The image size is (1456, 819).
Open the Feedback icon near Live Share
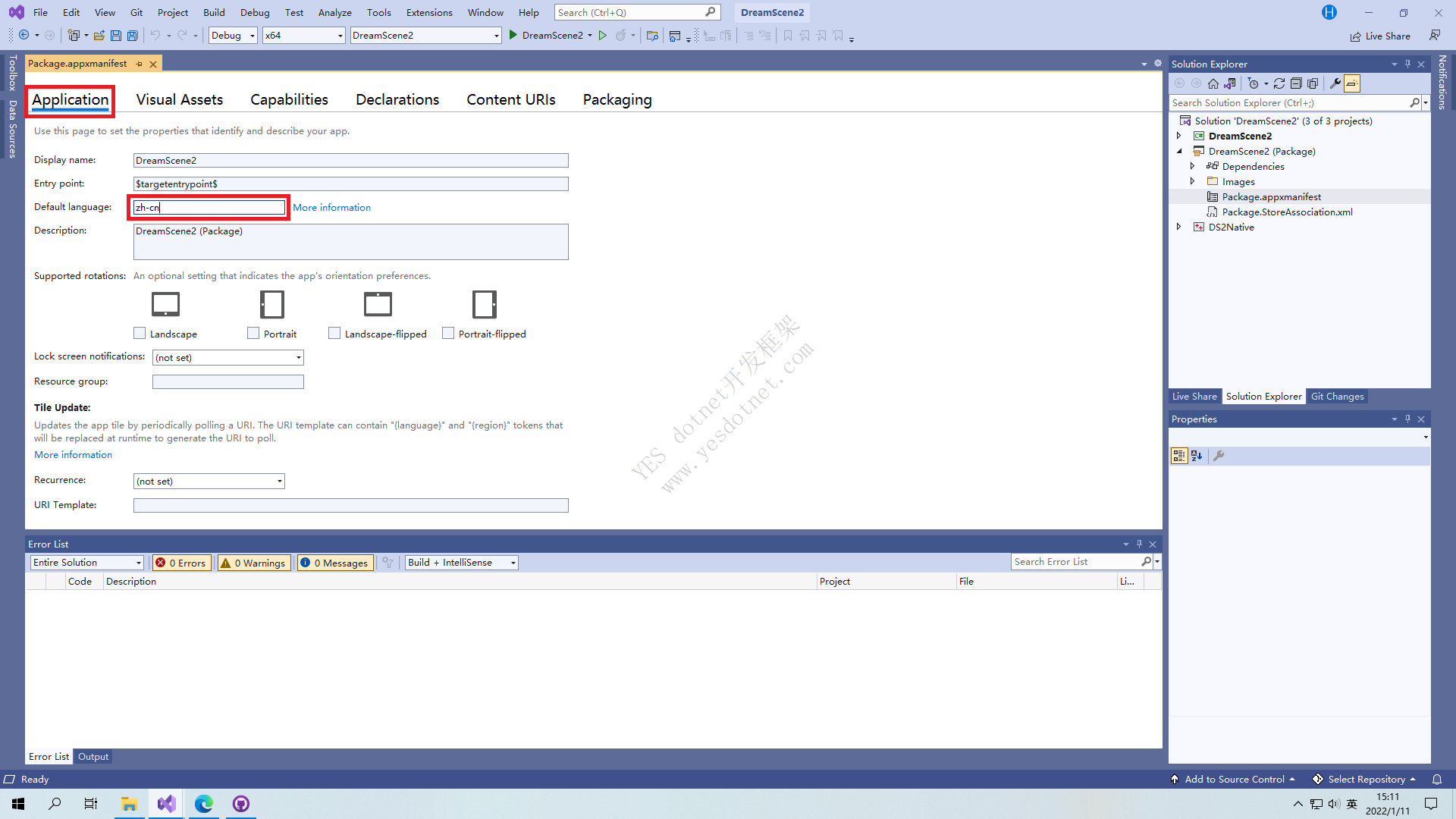(x=1435, y=36)
